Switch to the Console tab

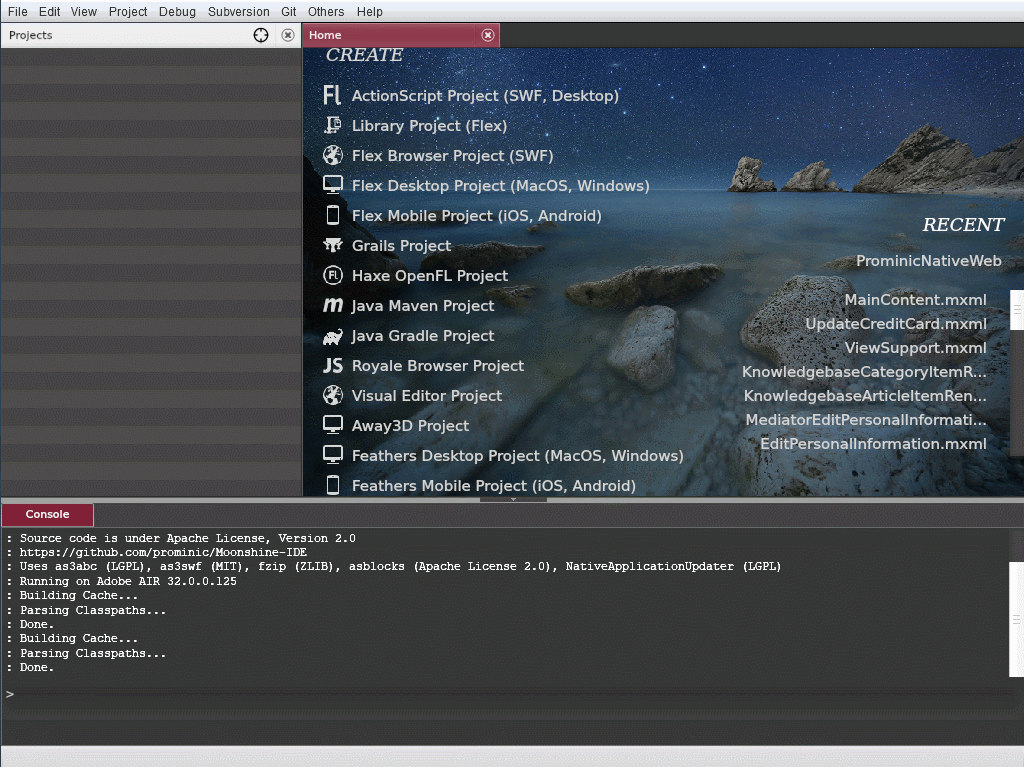(x=47, y=514)
